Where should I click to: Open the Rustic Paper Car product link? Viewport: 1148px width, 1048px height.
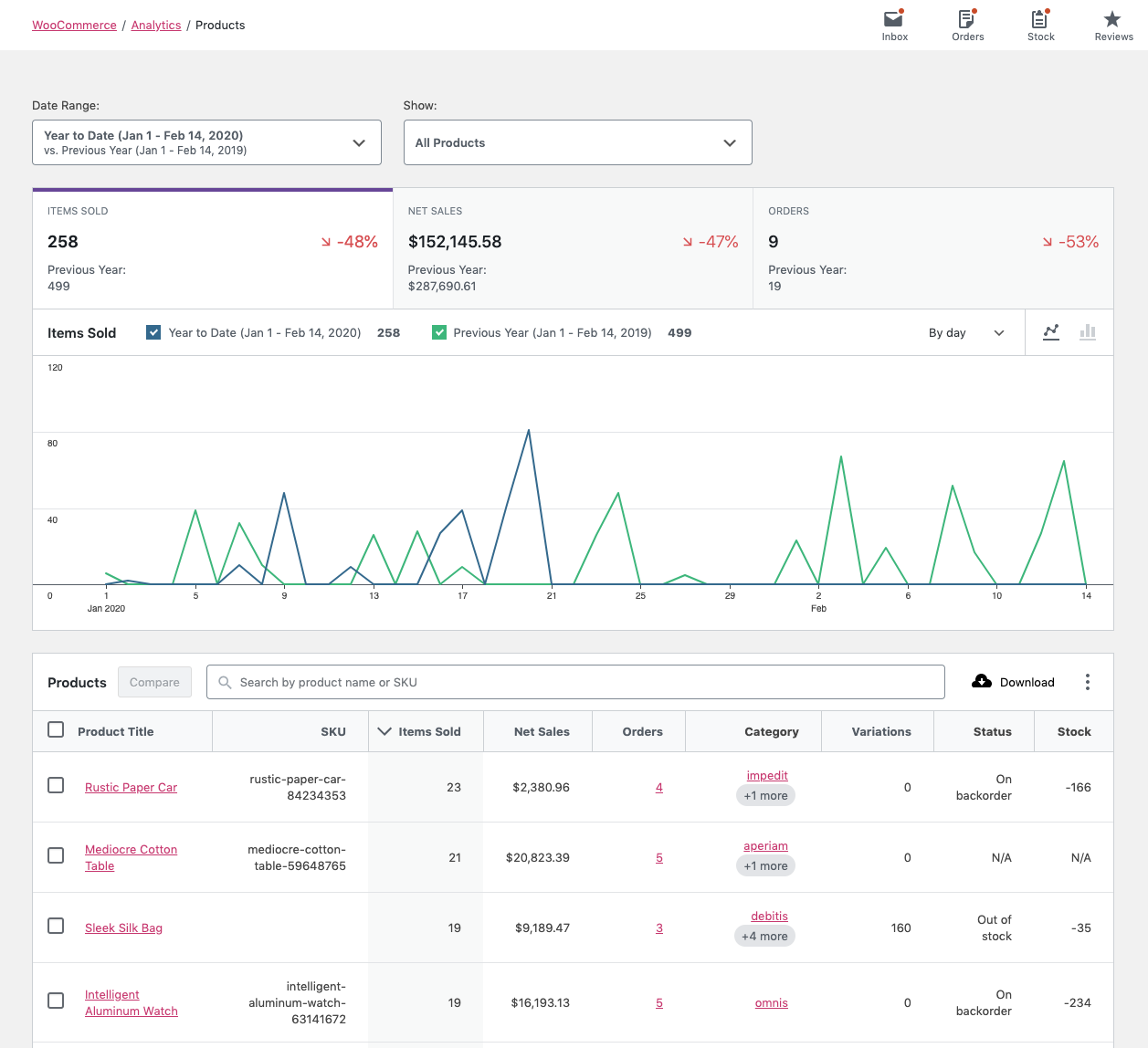click(131, 786)
